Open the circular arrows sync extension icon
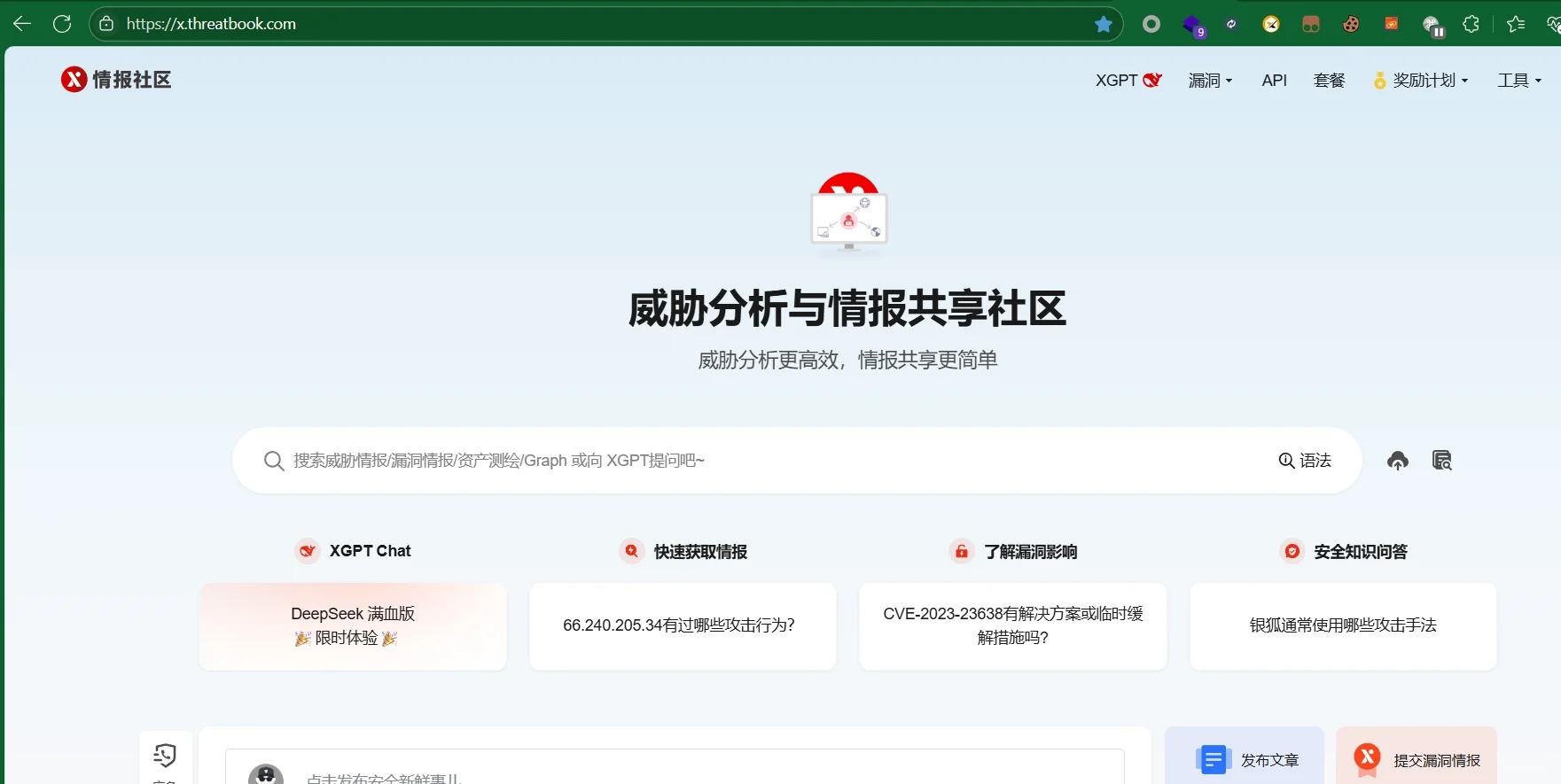This screenshot has height=784, width=1561. (x=1231, y=24)
